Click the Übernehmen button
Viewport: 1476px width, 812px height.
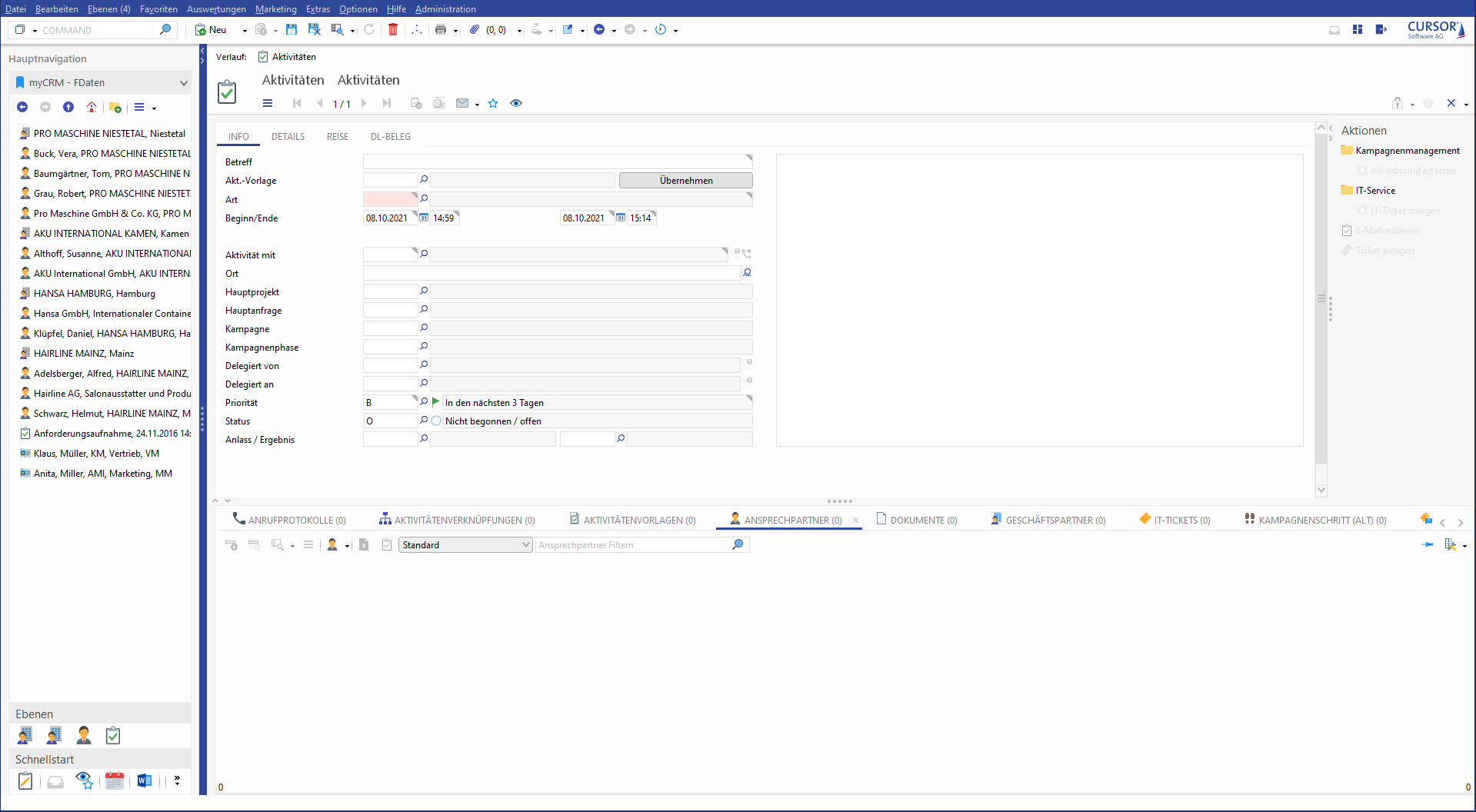pos(685,181)
